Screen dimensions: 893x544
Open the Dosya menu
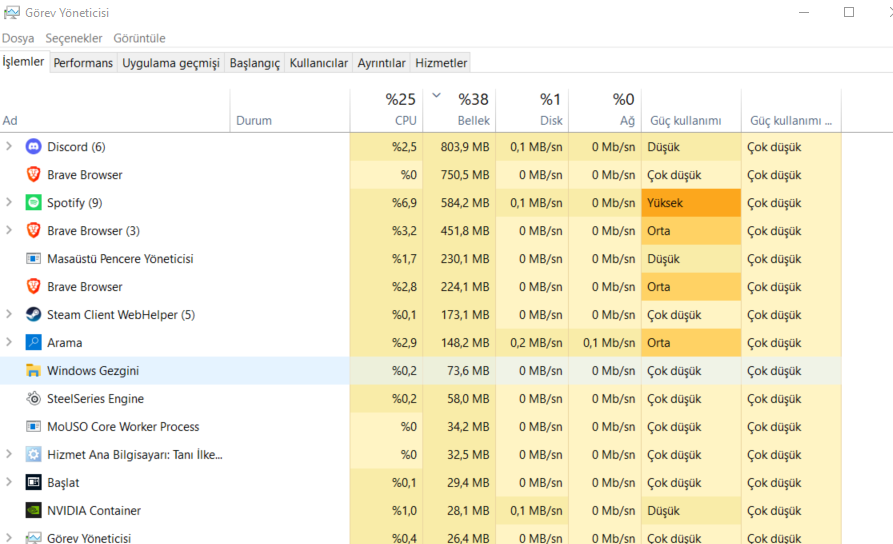click(18, 38)
